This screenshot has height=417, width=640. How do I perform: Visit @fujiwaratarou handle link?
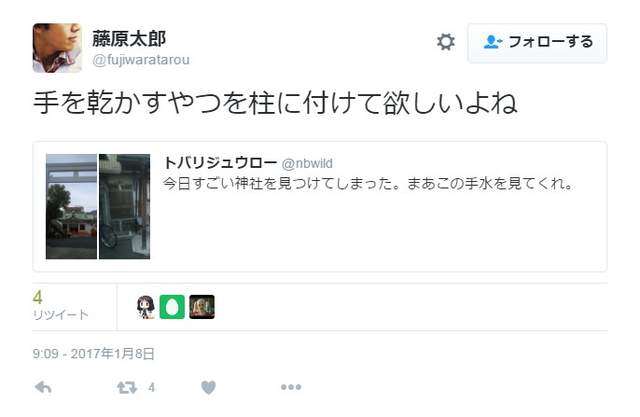pos(141,60)
